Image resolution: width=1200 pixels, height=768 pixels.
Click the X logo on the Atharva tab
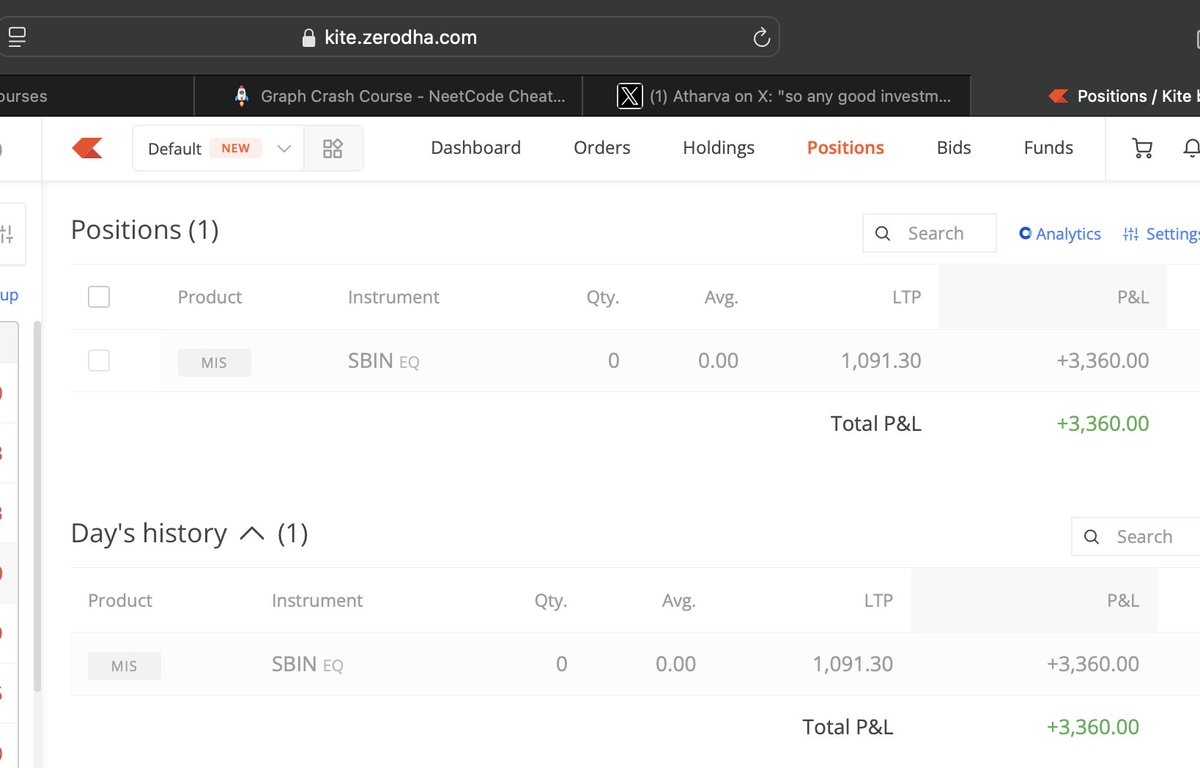[x=629, y=96]
